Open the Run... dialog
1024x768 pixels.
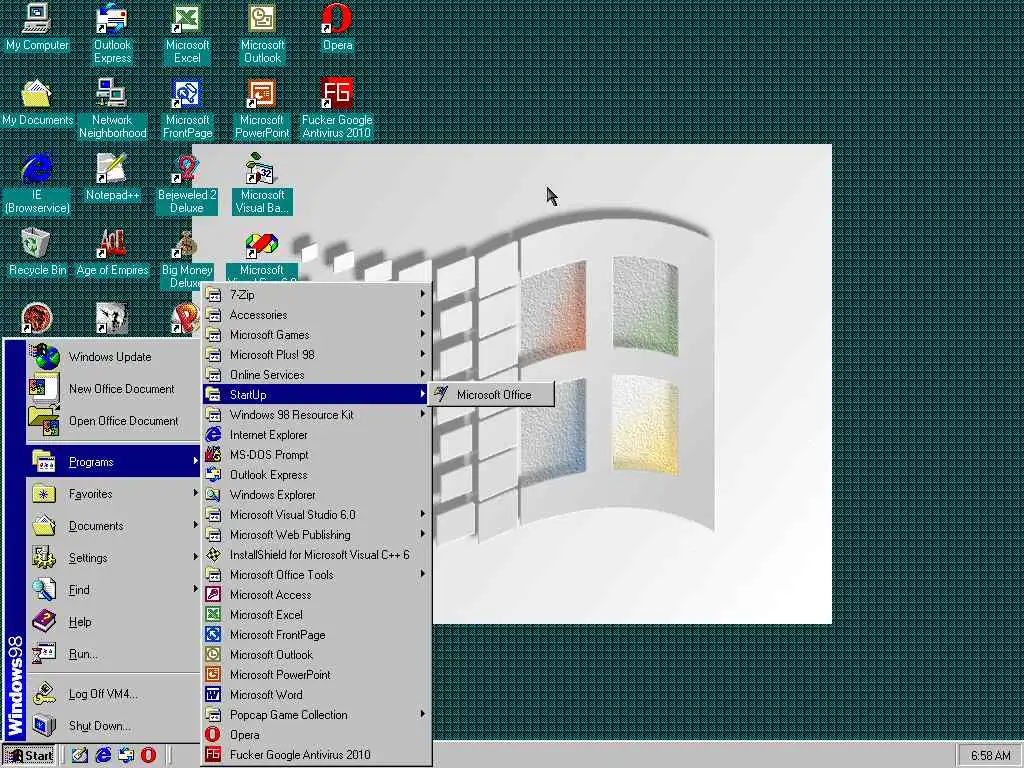[x=114, y=654]
